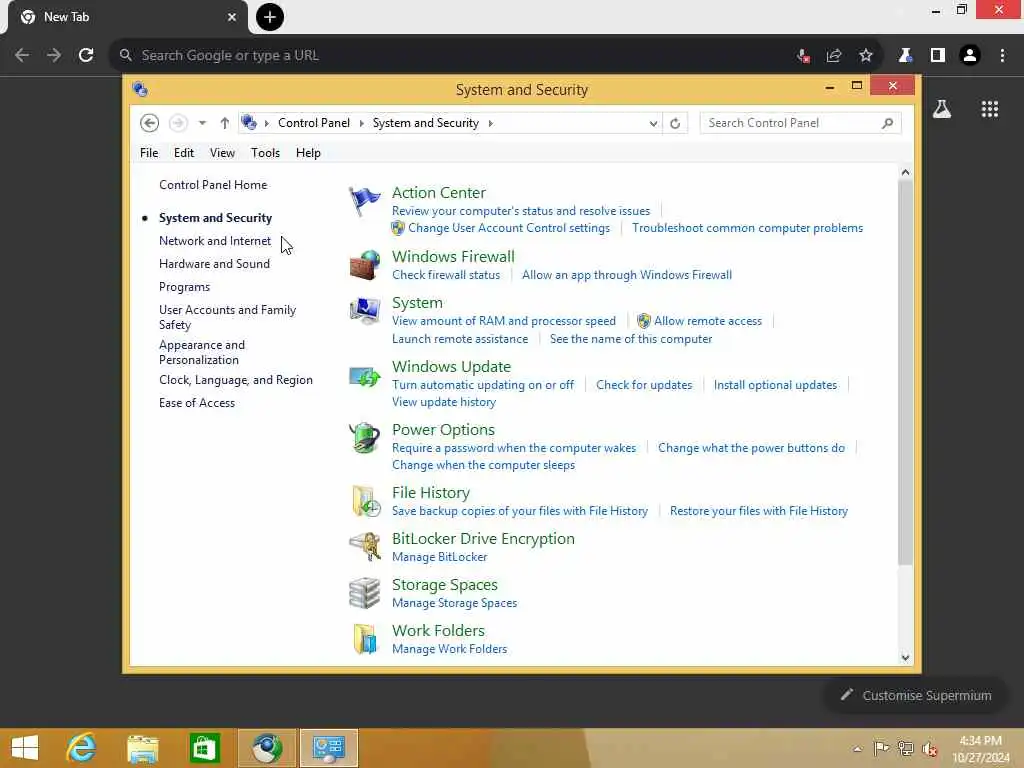Click Allow remote access link

(708, 321)
